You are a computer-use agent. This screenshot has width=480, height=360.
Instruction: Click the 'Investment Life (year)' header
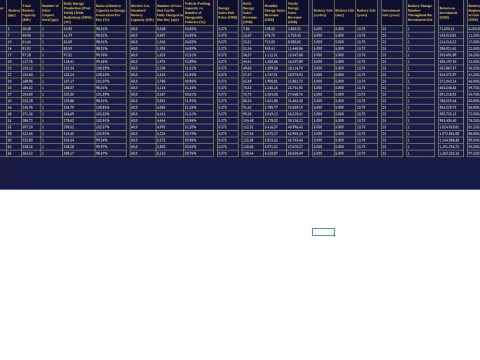tap(392, 13)
